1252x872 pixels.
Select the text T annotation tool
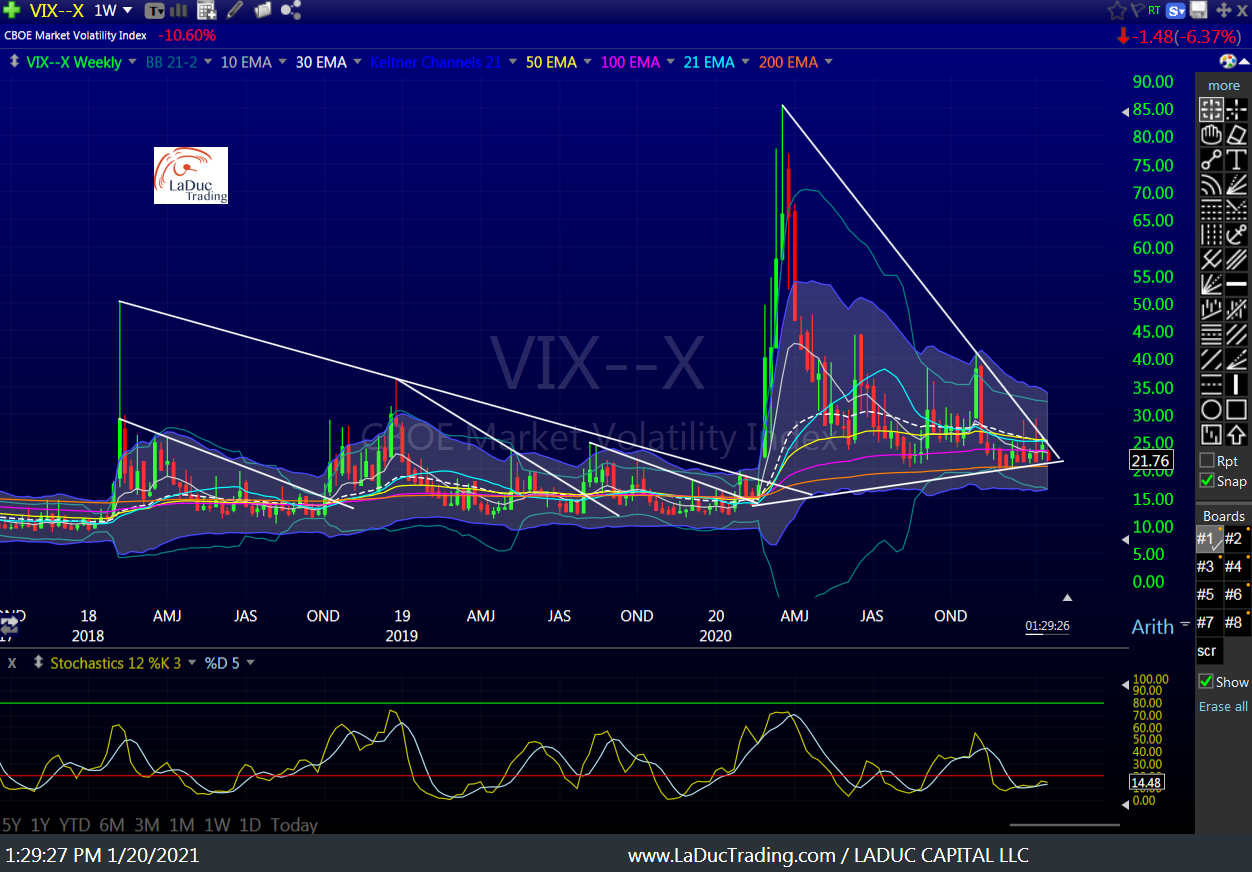pyautogui.click(x=1236, y=159)
